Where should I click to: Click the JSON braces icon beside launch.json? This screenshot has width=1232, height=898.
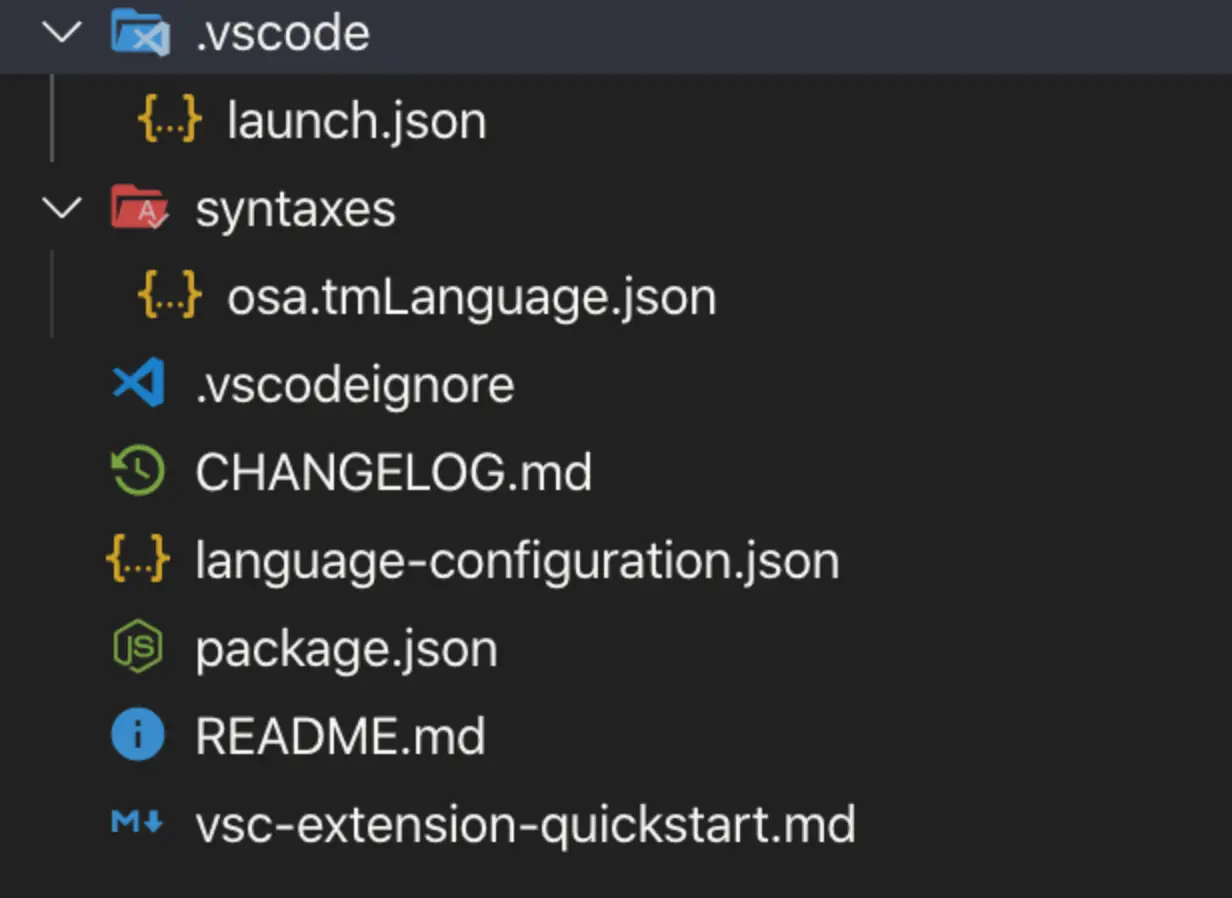170,121
